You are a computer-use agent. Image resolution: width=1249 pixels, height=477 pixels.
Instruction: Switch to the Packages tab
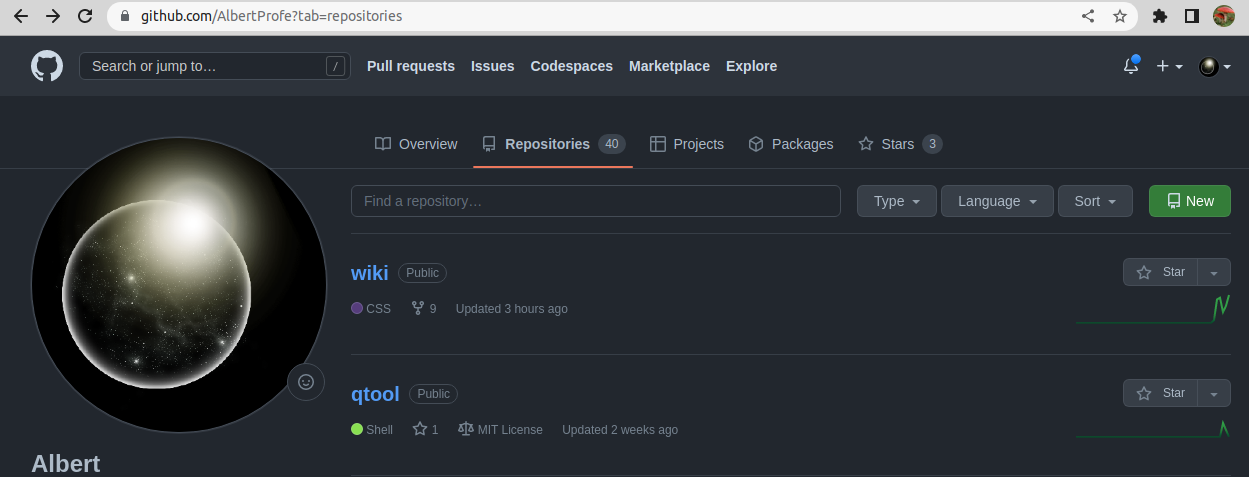[x=791, y=144]
